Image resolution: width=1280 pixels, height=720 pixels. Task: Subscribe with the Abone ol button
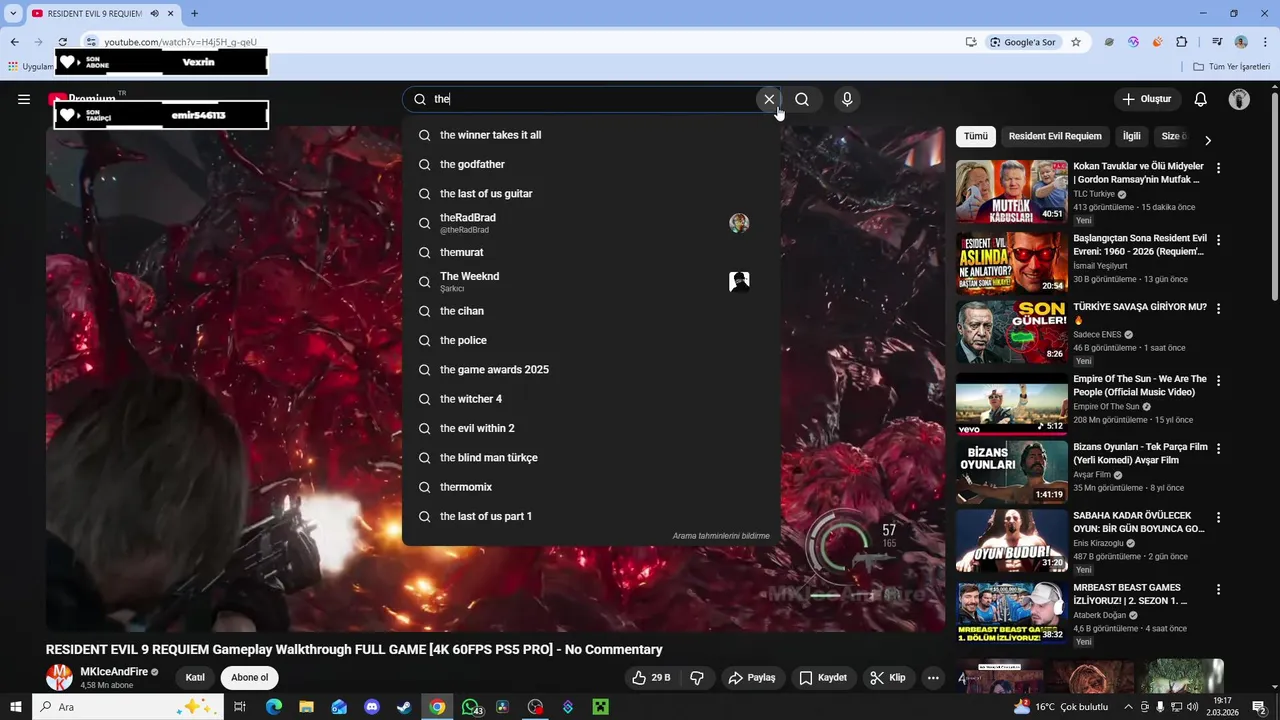[x=249, y=678]
